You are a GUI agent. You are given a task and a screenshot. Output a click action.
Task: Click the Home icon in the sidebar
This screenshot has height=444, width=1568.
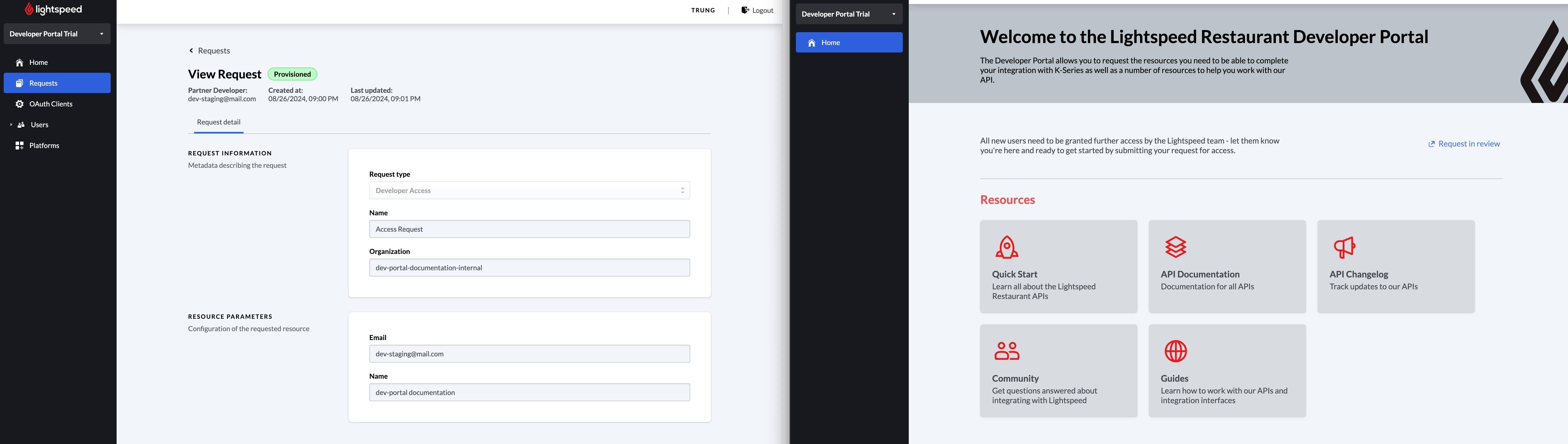(38, 62)
